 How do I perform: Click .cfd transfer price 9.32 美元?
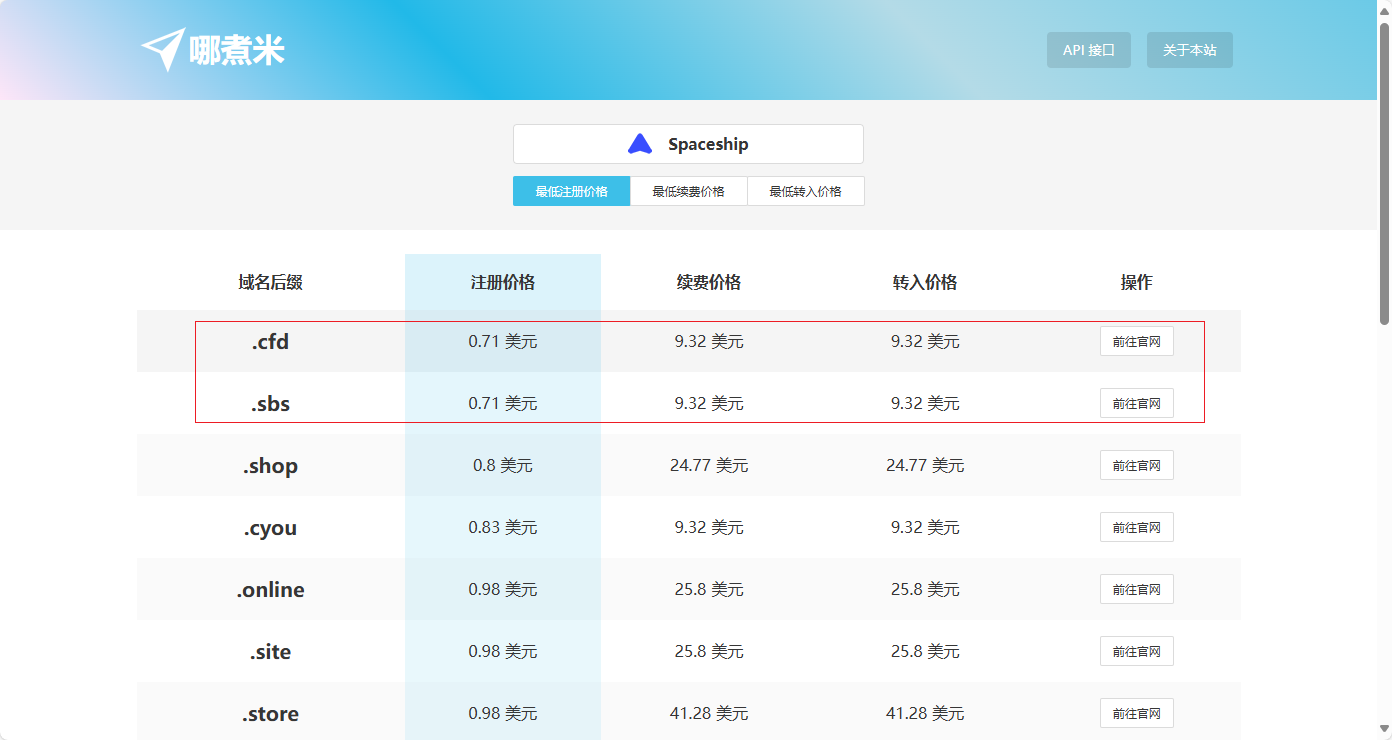point(925,341)
